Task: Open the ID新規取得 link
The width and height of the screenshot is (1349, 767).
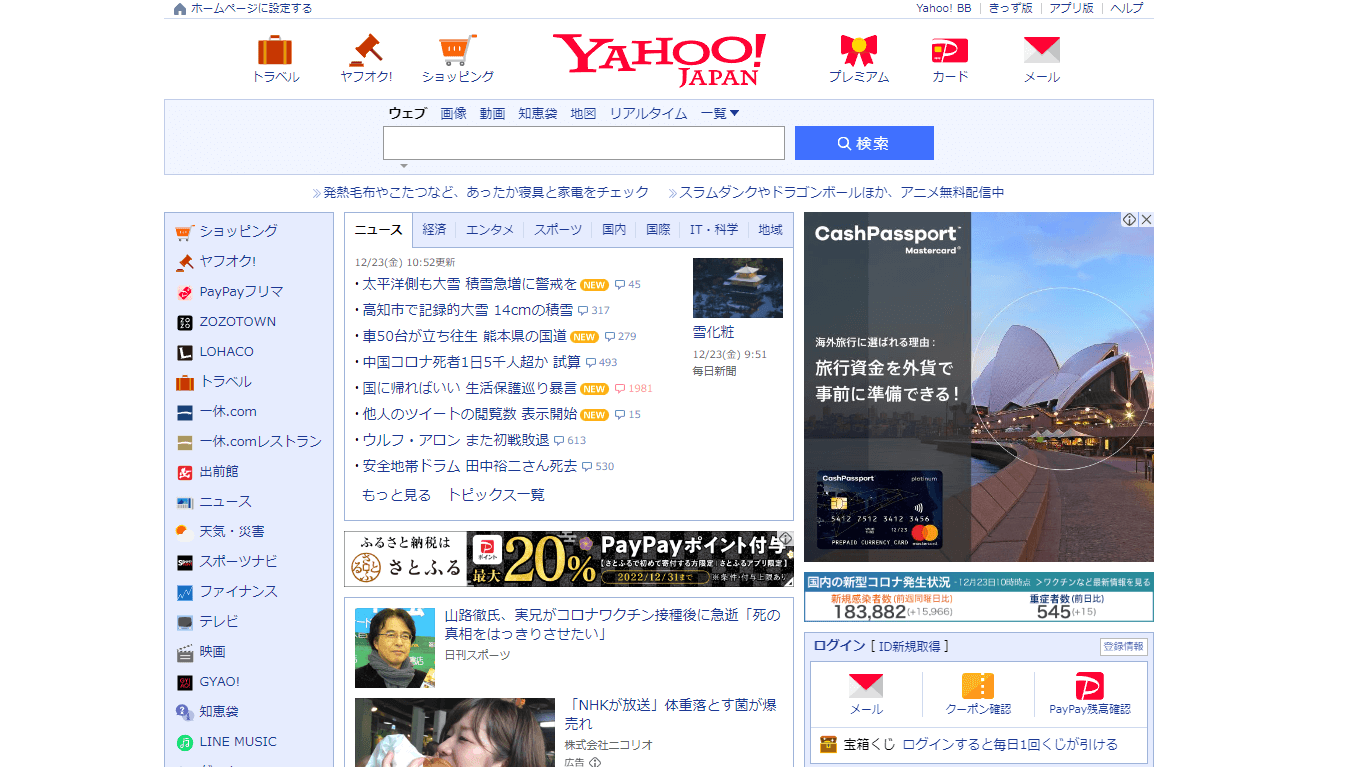Action: (909, 646)
